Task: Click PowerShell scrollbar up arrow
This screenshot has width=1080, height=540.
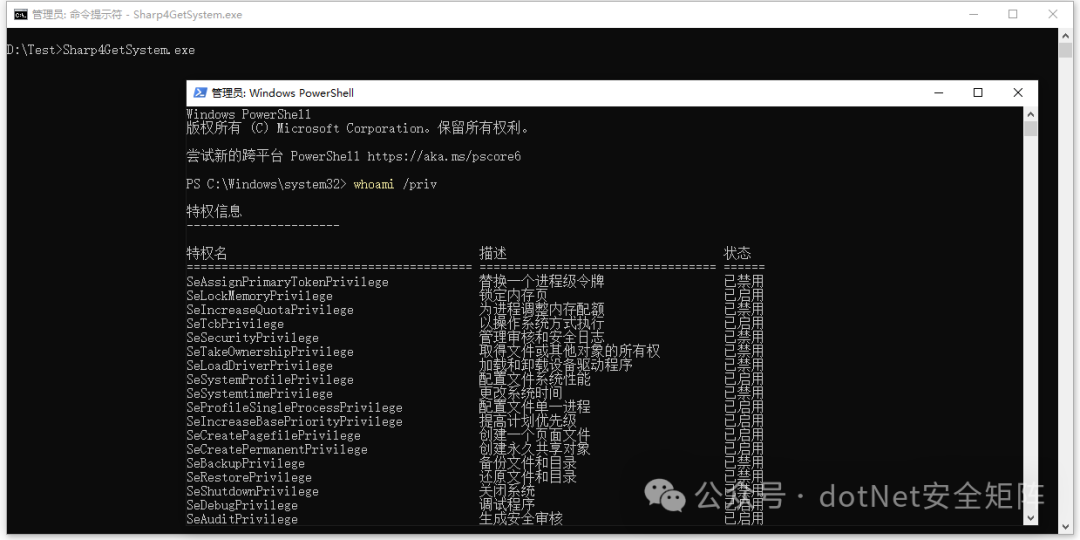Action: (x=1030, y=114)
